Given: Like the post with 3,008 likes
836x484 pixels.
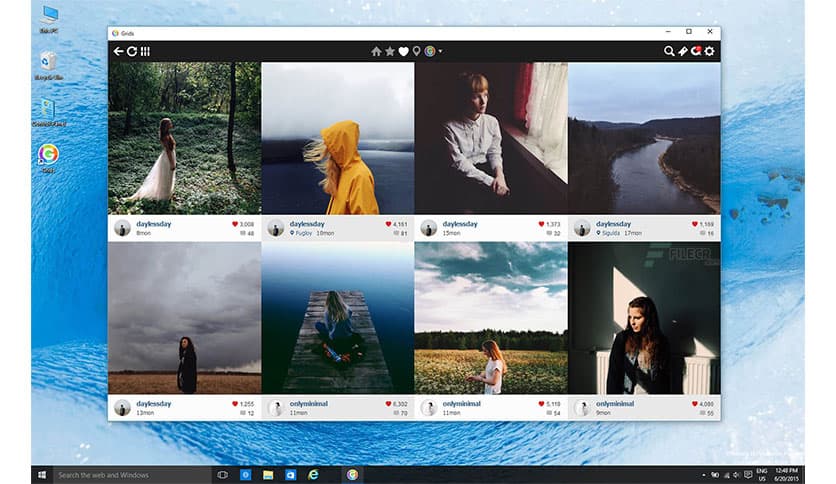Looking at the screenshot, I should pos(235,224).
